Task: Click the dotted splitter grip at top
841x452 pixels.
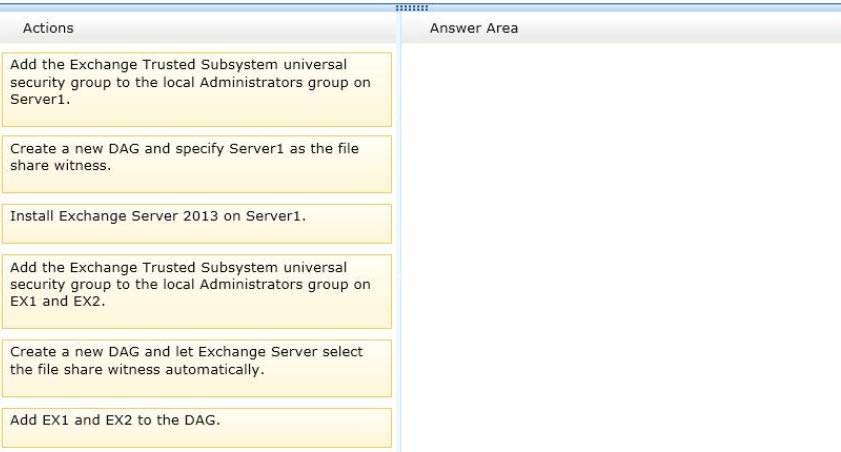Action: tap(411, 8)
